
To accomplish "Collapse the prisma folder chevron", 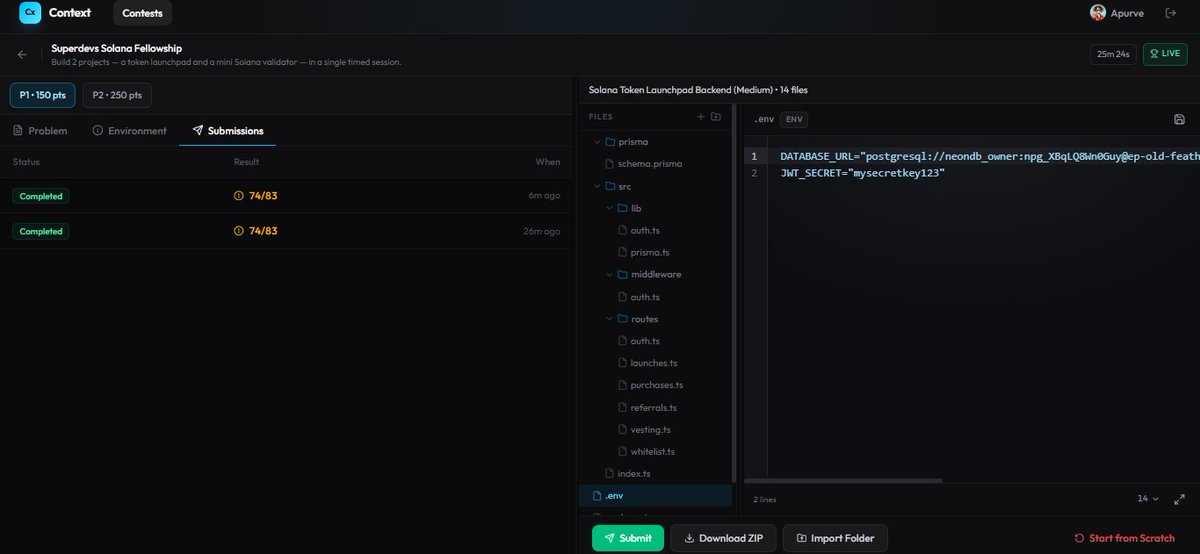I will (x=597, y=142).
